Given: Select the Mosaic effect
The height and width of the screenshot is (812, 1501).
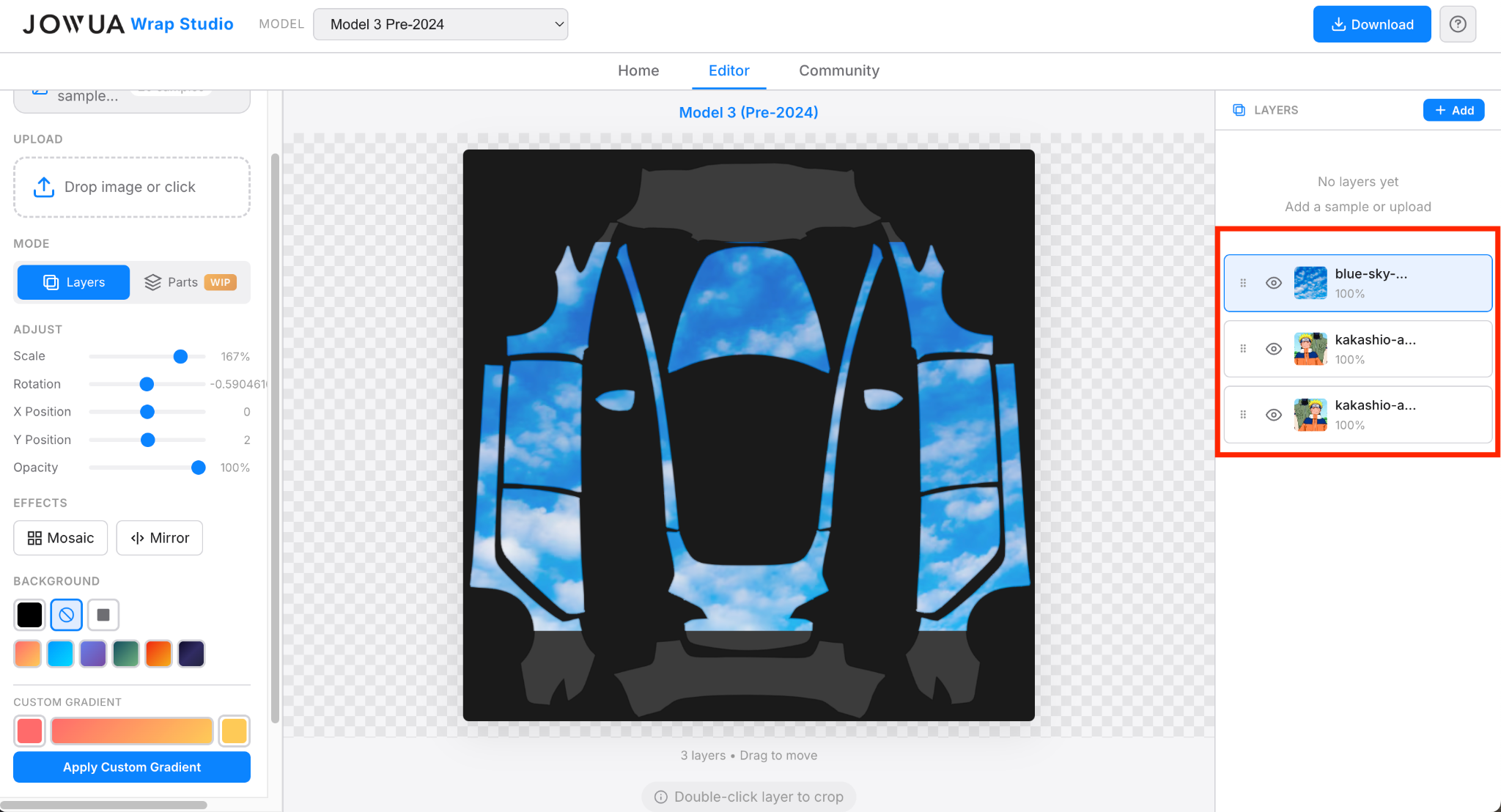Looking at the screenshot, I should (x=60, y=537).
